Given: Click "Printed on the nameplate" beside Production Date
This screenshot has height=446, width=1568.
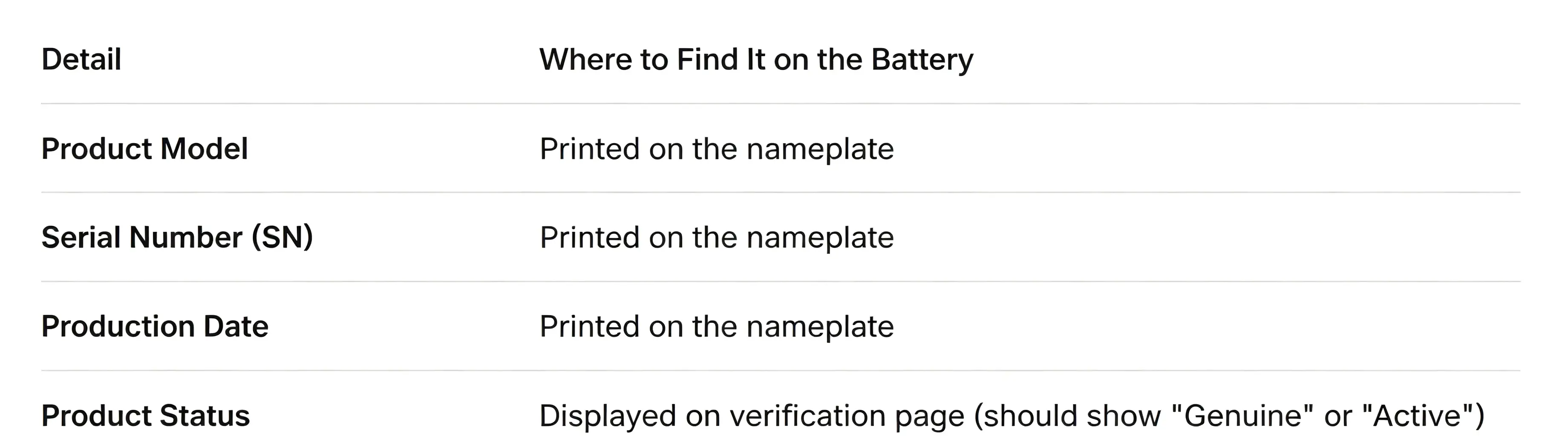Looking at the screenshot, I should click(x=717, y=327).
